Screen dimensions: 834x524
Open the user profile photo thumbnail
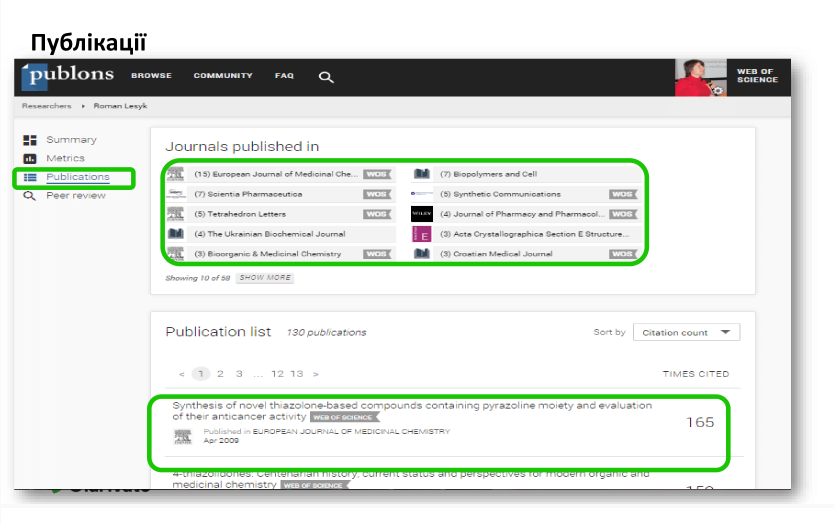[x=700, y=78]
